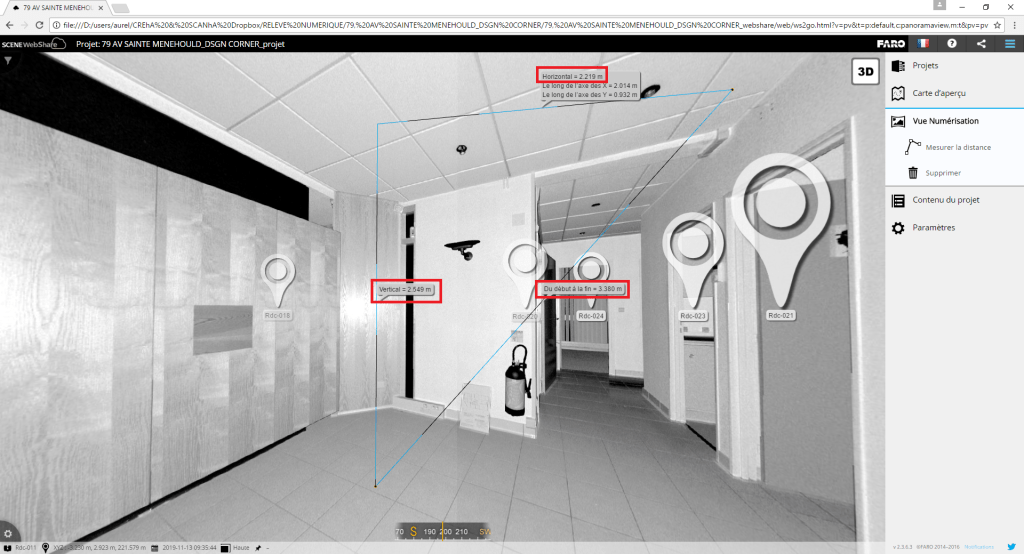Change language via French flag
Viewport: 1024px width, 554px height.
click(923, 44)
